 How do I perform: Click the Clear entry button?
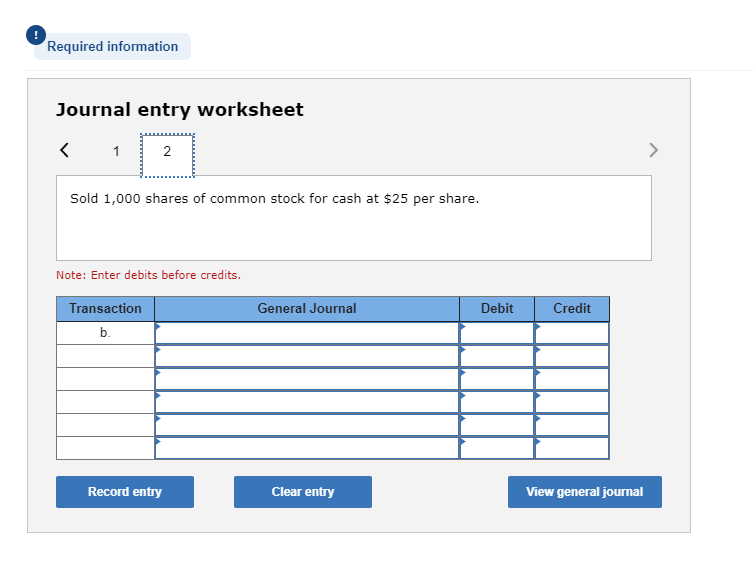point(303,492)
